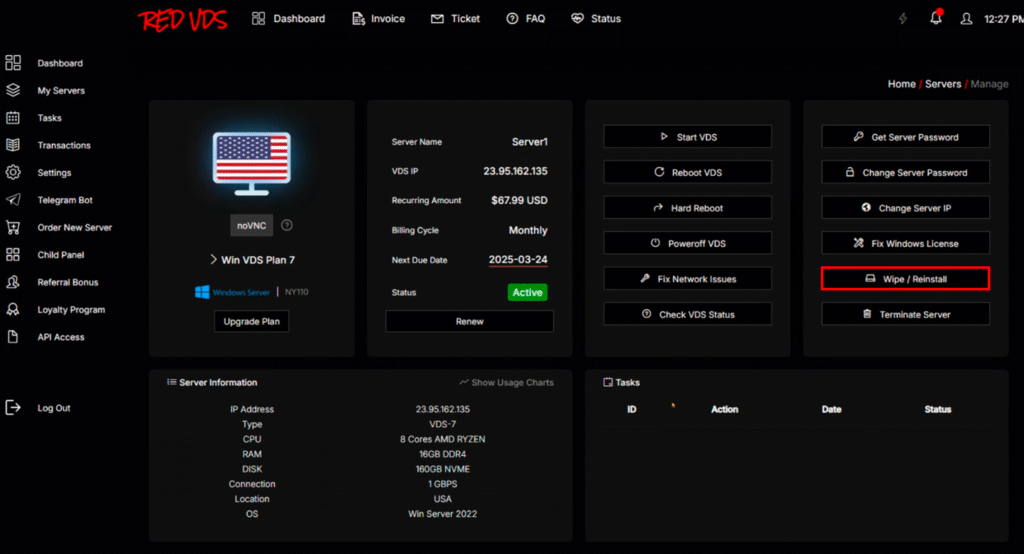Click the user profile icon
Screen dimensions: 1024x554
pos(966,19)
